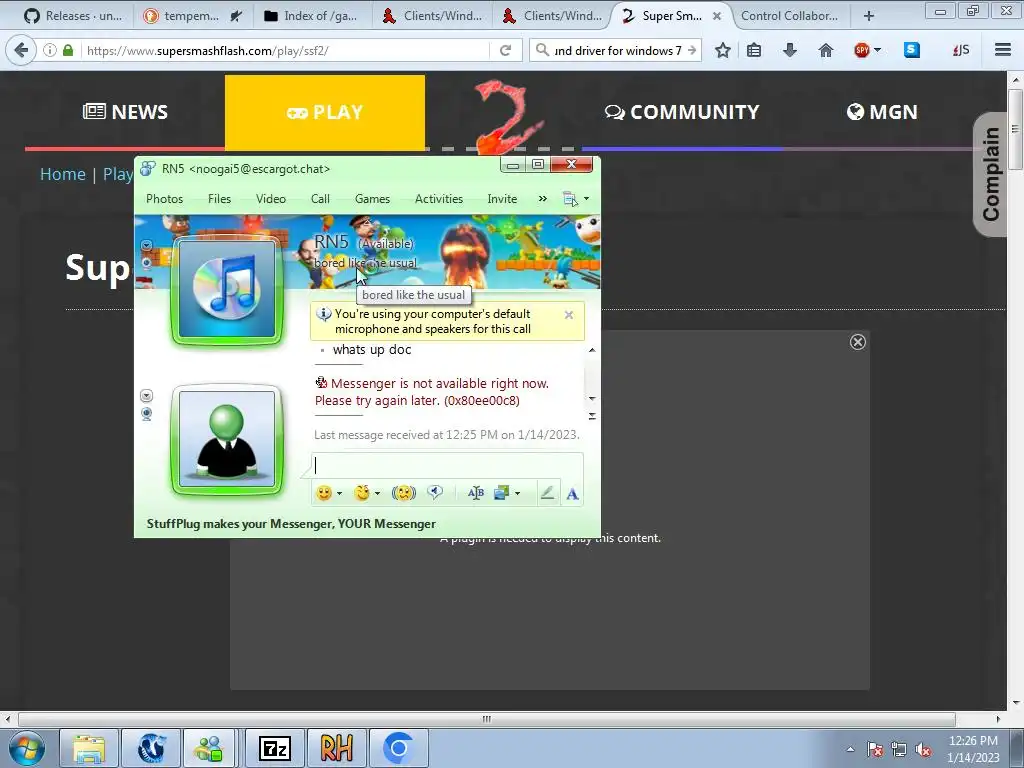The width and height of the screenshot is (1024, 768).
Task: Open the SPY extension dropdown arrow
Action: [x=877, y=50]
